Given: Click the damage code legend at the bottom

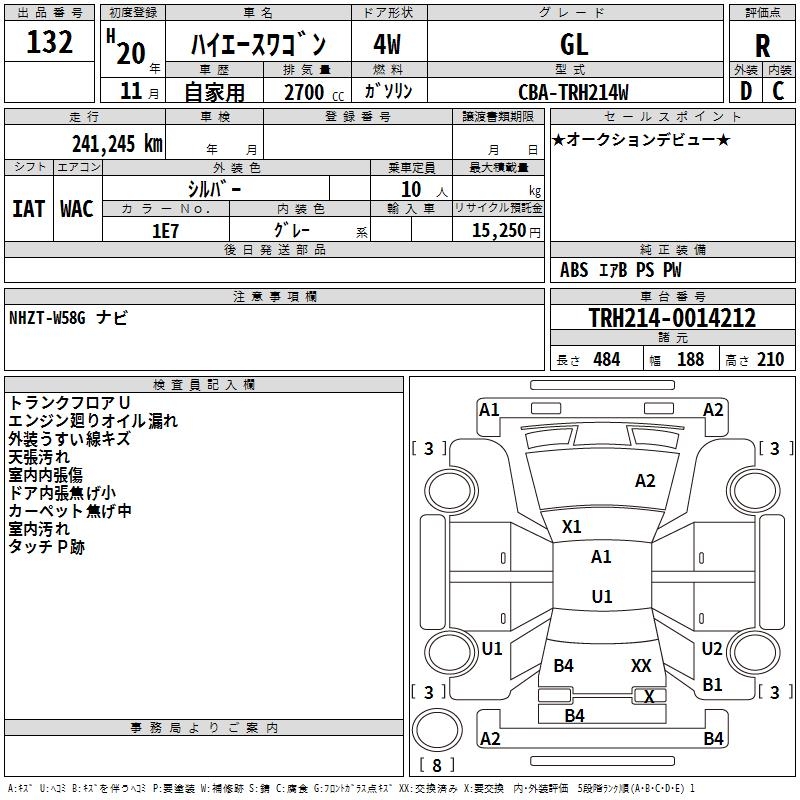Looking at the screenshot, I should tap(352, 788).
